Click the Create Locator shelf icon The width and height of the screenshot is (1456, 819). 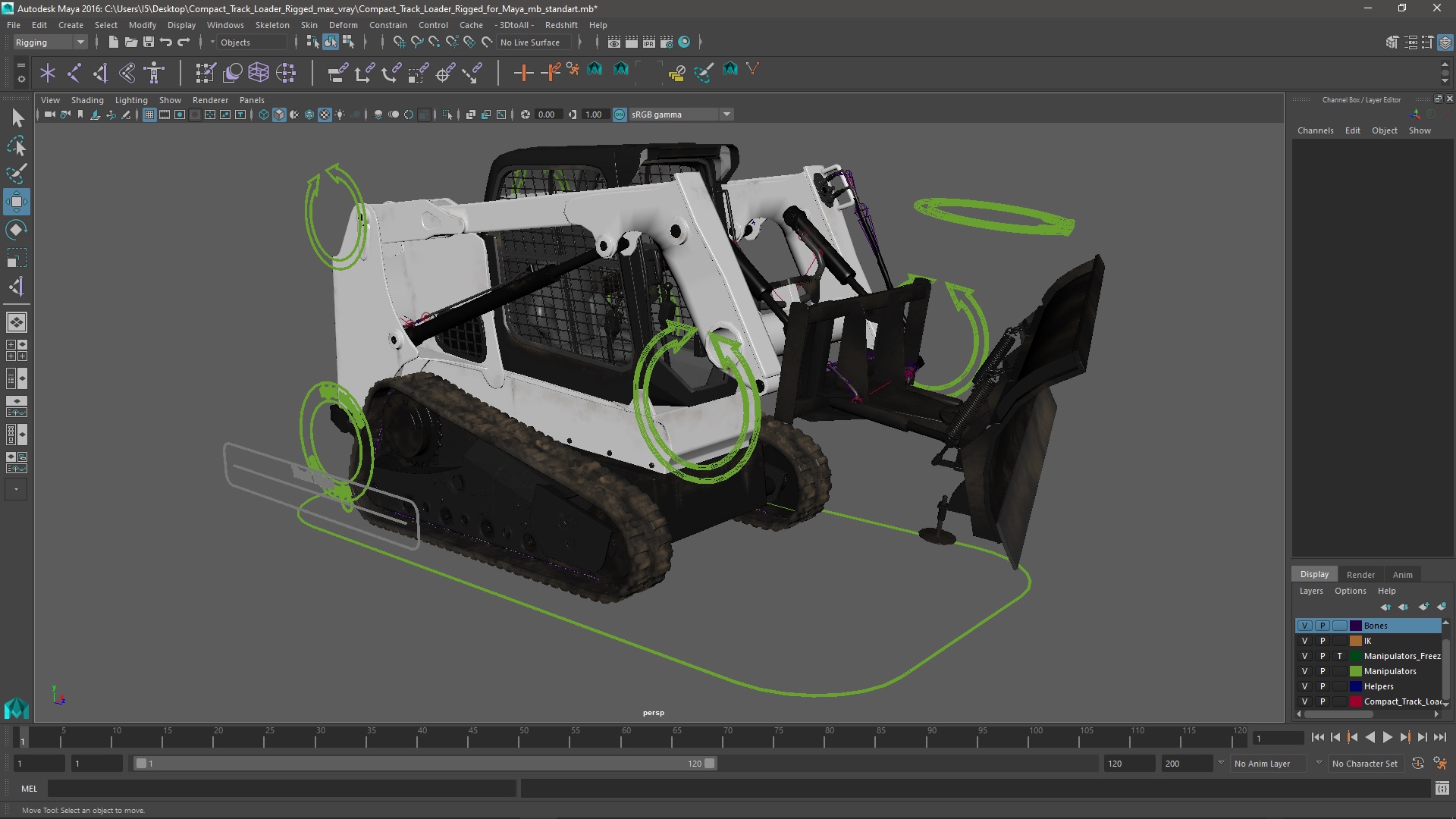pyautogui.click(x=48, y=73)
